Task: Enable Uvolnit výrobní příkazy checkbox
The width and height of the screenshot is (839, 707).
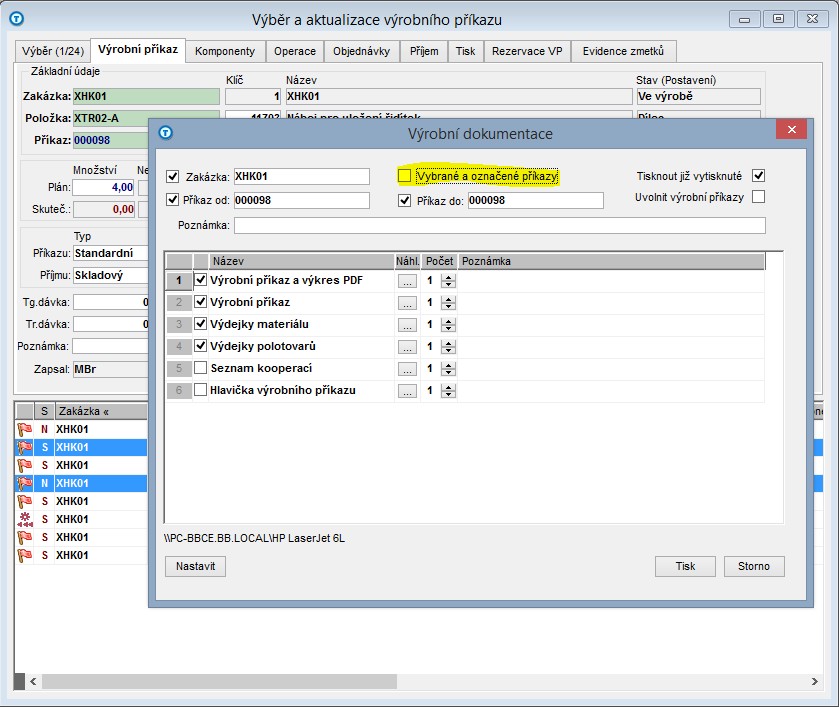Action: (758, 196)
